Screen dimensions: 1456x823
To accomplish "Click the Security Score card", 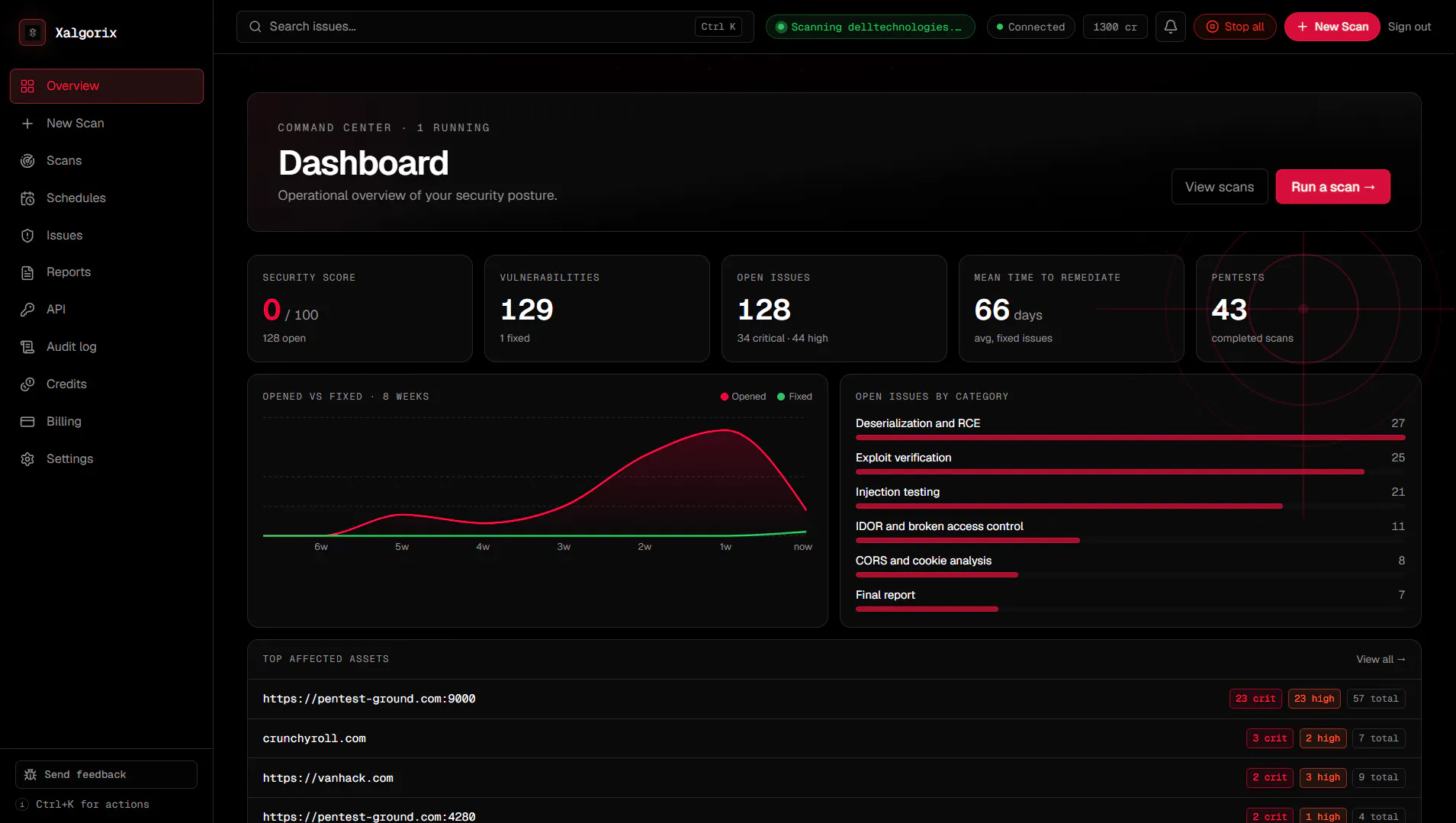I will pyautogui.click(x=360, y=309).
